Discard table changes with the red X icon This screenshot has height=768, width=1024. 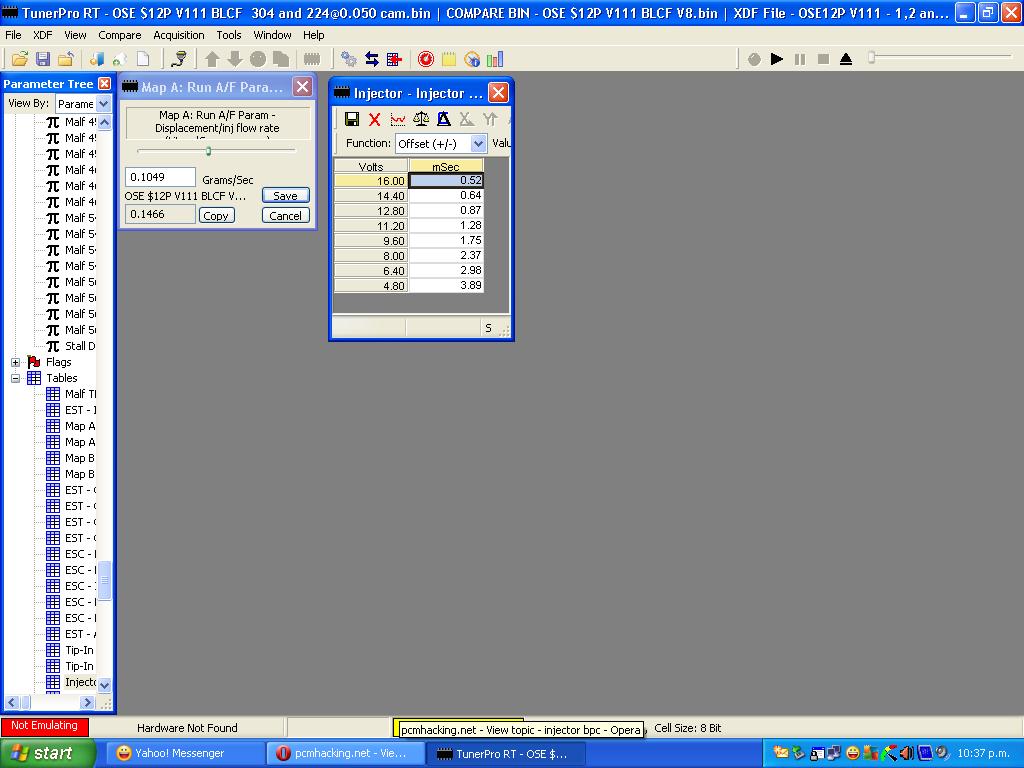[x=374, y=119]
